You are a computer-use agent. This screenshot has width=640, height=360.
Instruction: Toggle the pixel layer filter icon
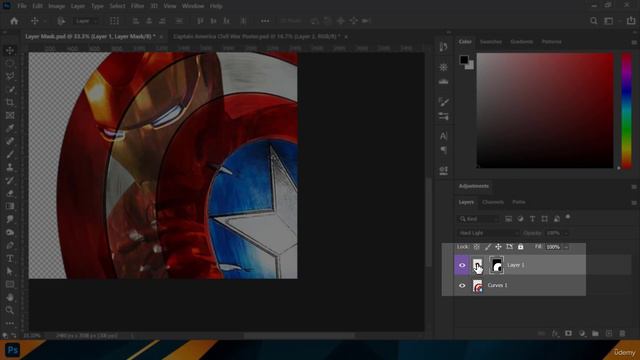tap(509, 219)
